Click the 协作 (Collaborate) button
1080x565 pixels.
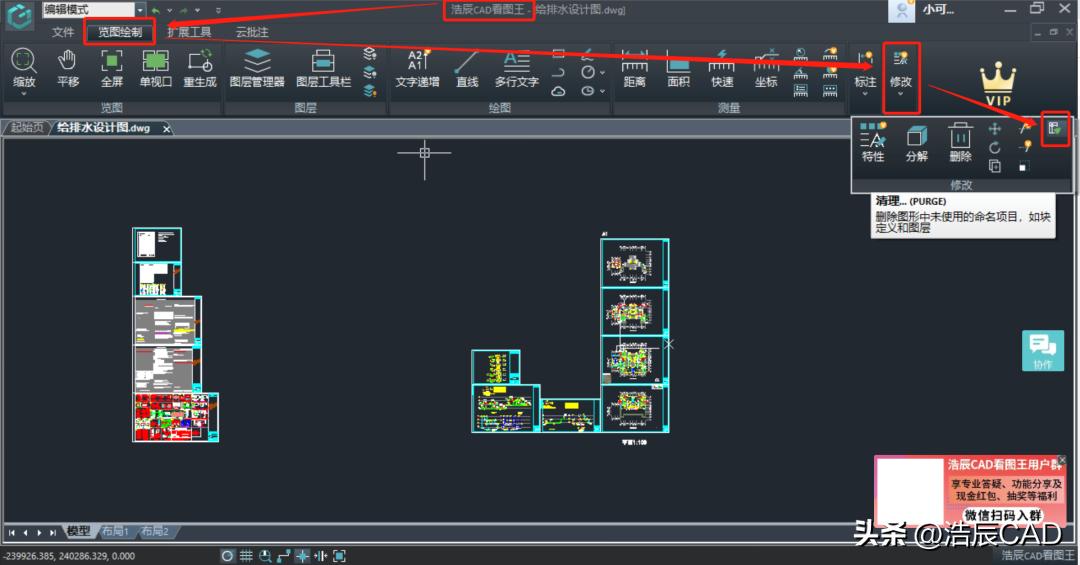tap(1043, 351)
